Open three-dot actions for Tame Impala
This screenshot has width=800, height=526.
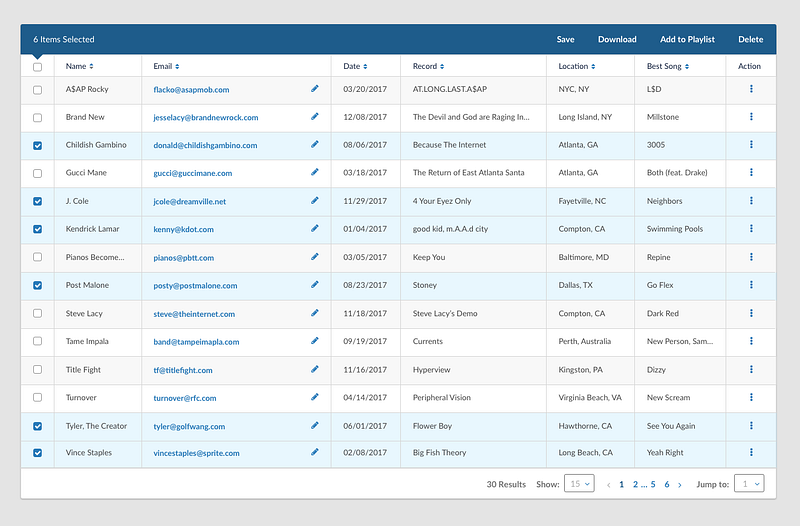(x=751, y=341)
